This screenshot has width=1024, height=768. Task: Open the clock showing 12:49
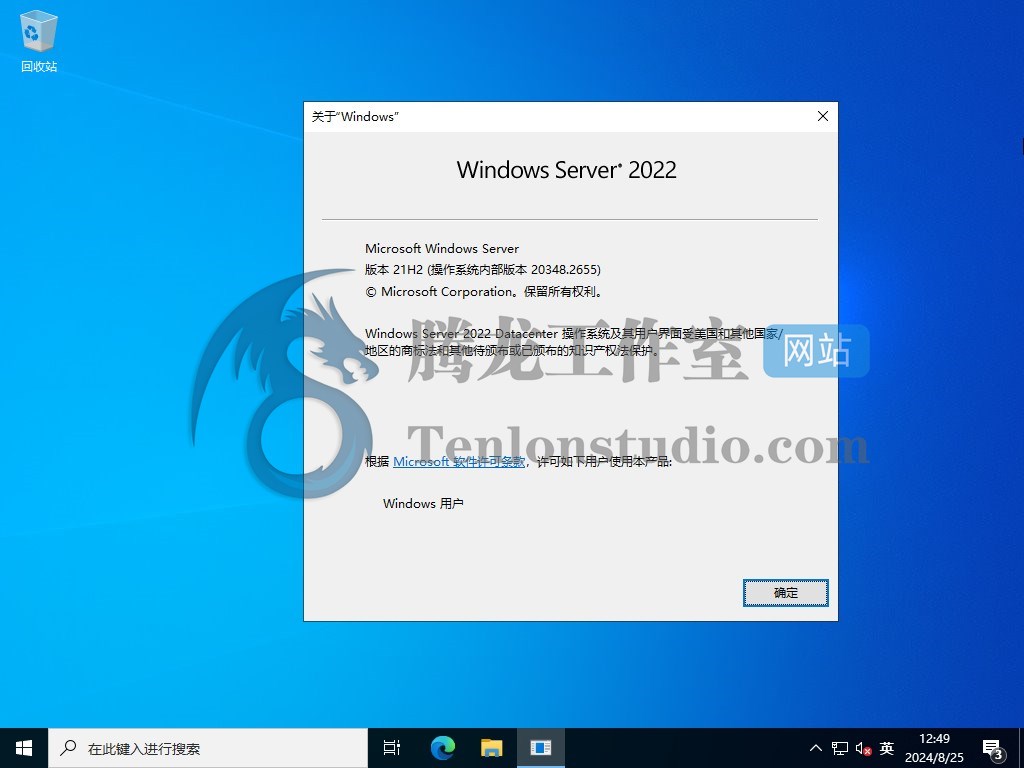[934, 748]
